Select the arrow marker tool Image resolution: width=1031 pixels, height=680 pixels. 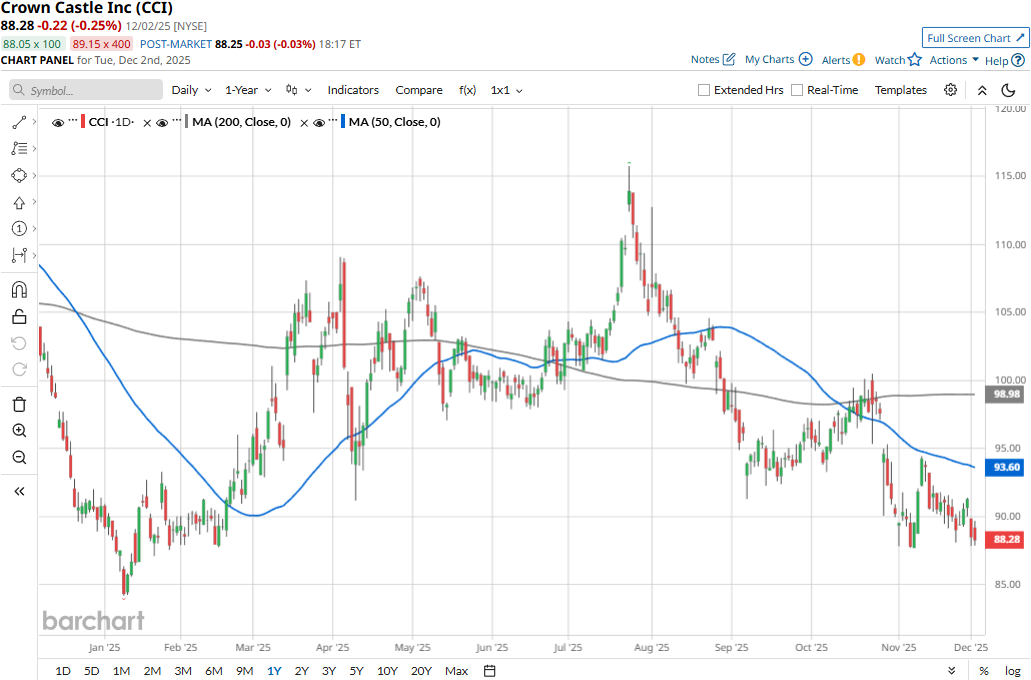[x=19, y=203]
